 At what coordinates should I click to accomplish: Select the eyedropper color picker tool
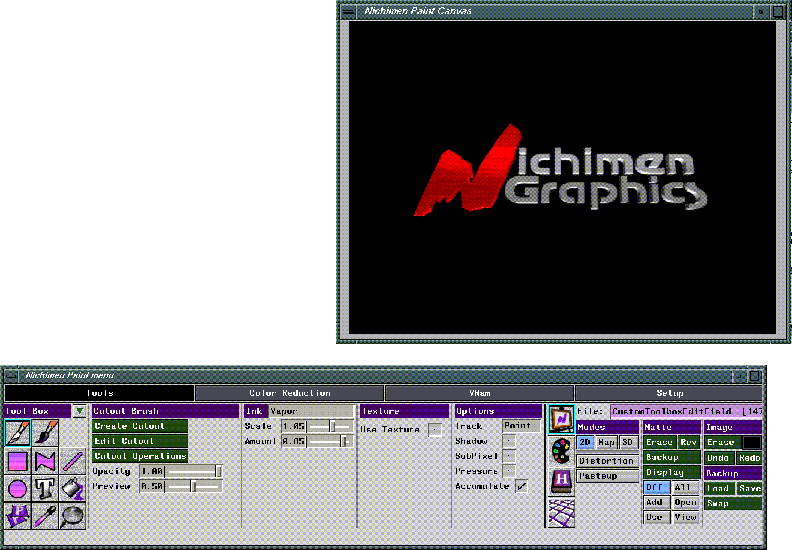click(x=45, y=516)
